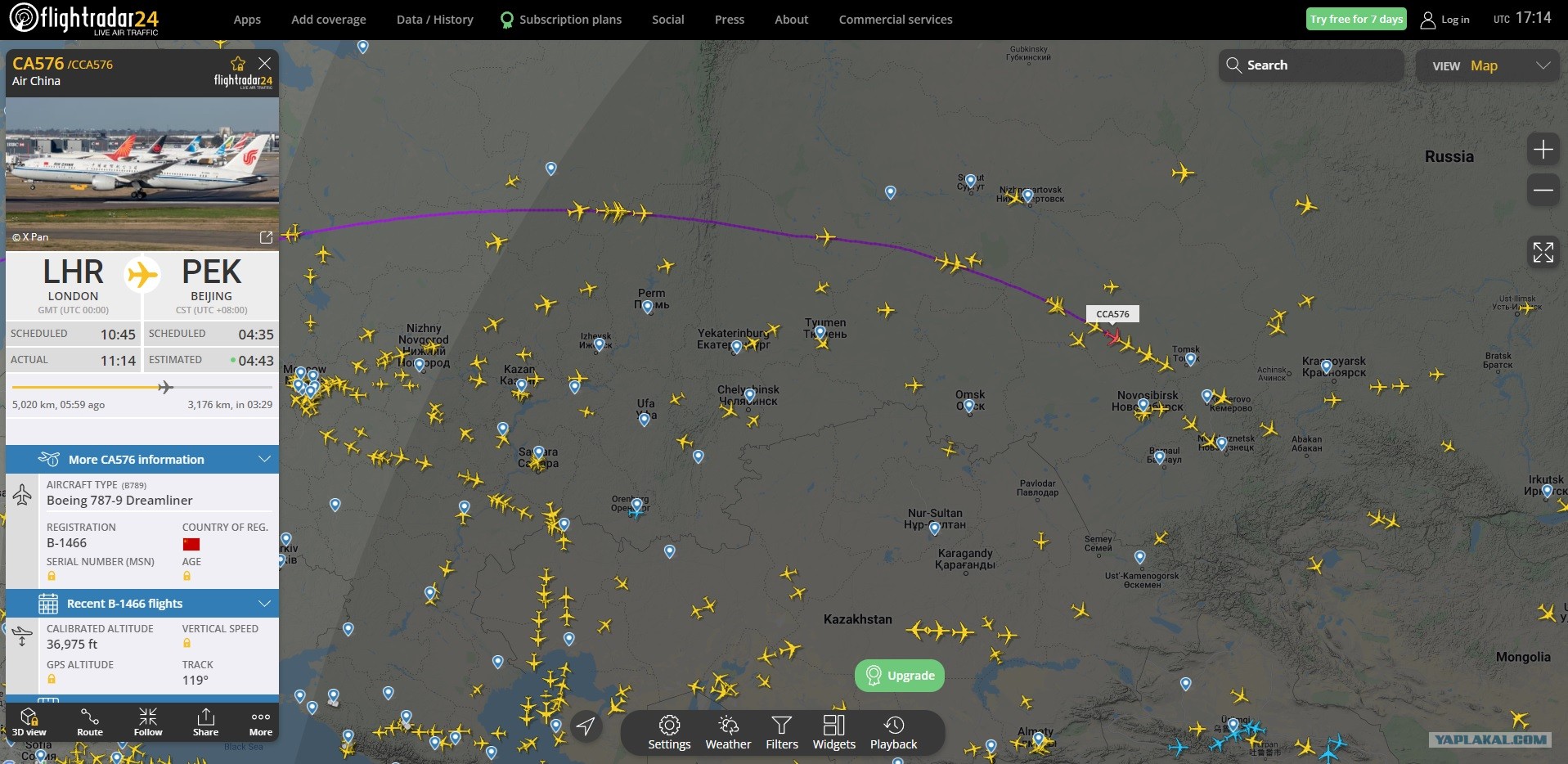The width and height of the screenshot is (1568, 764).
Task: Click the Air China aircraft photo
Action: point(142,173)
